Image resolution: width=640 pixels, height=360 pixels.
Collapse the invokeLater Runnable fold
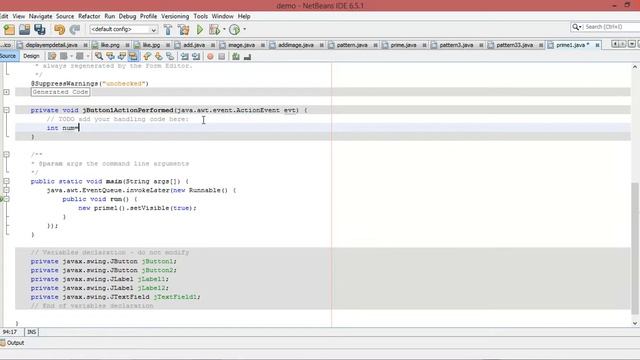(7, 190)
